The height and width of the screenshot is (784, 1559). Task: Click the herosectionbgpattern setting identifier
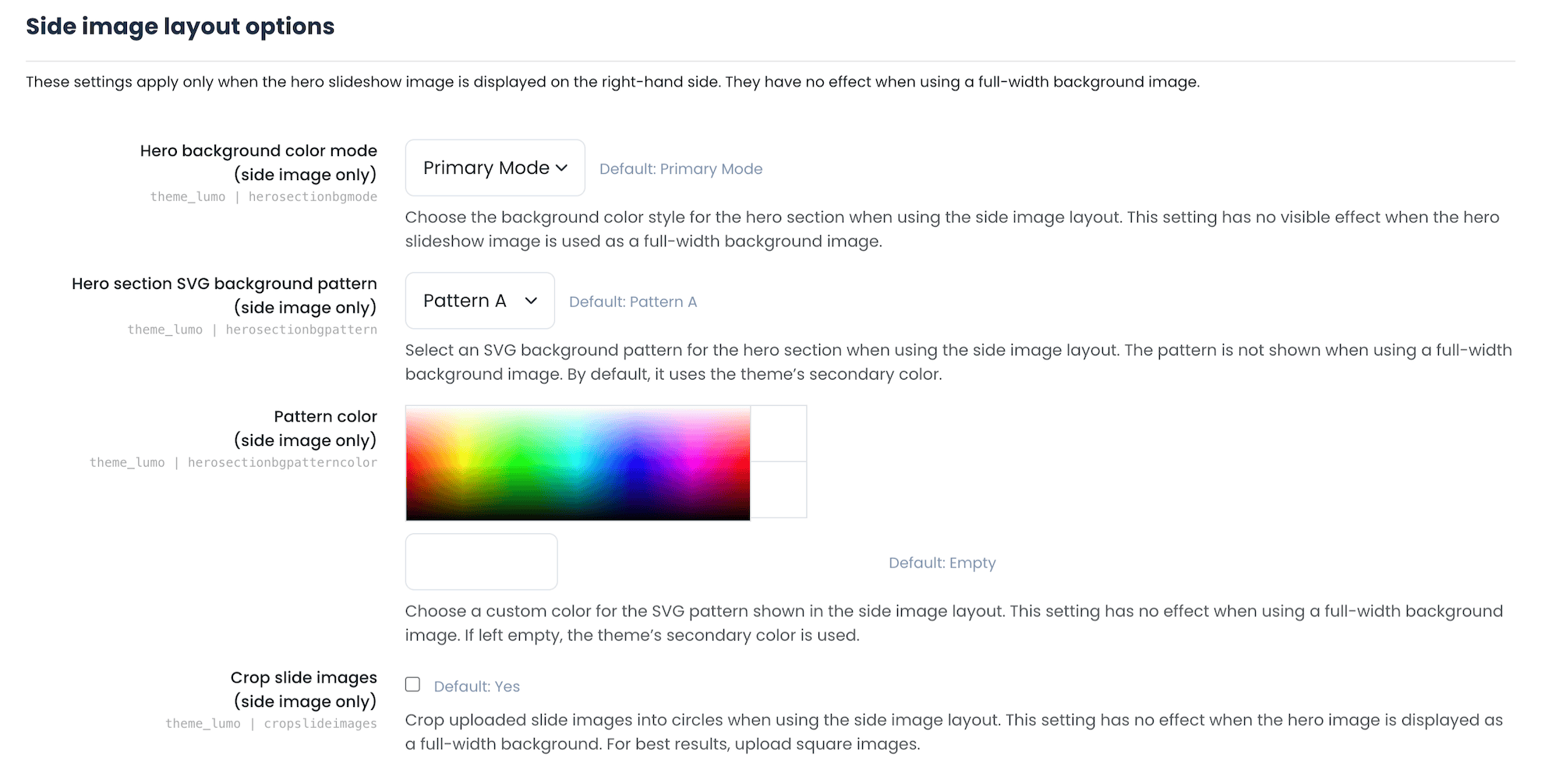(x=301, y=330)
